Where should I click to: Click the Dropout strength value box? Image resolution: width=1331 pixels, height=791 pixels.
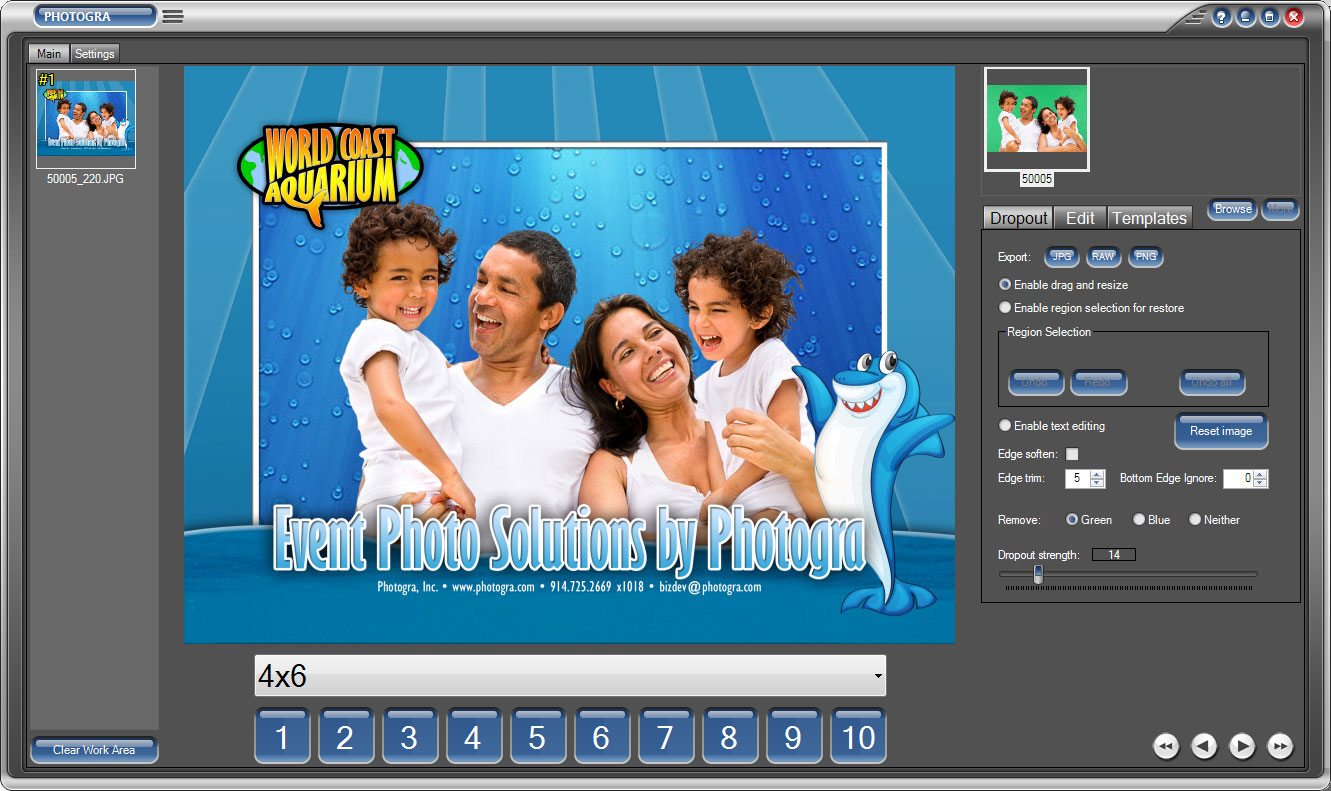[x=1114, y=555]
